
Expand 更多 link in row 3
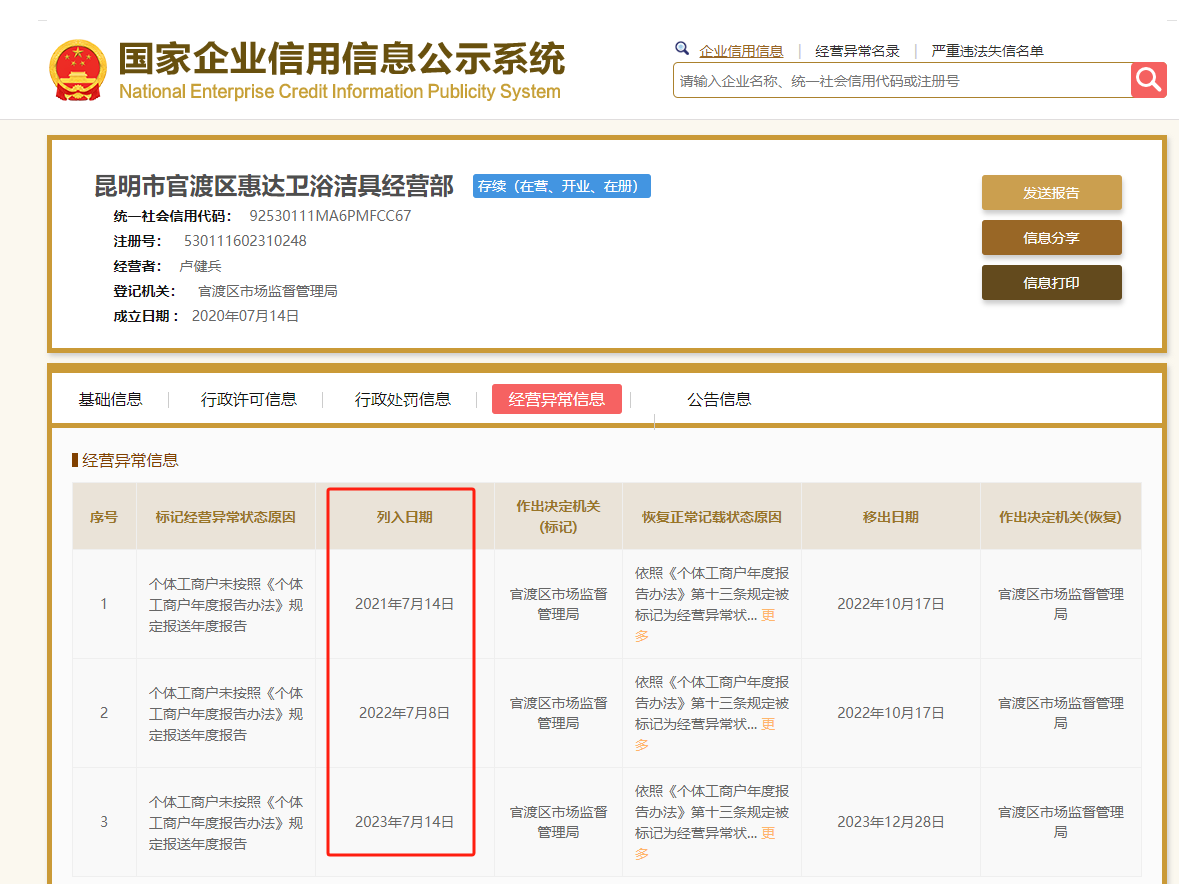pyautogui.click(x=768, y=833)
